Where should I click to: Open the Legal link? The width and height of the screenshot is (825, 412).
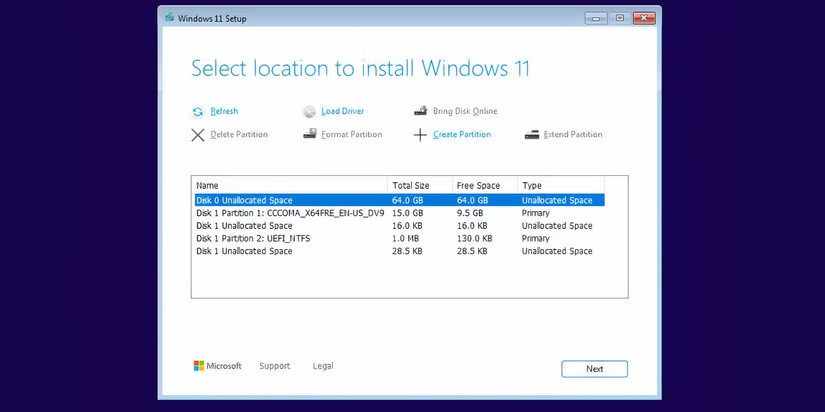tap(323, 366)
